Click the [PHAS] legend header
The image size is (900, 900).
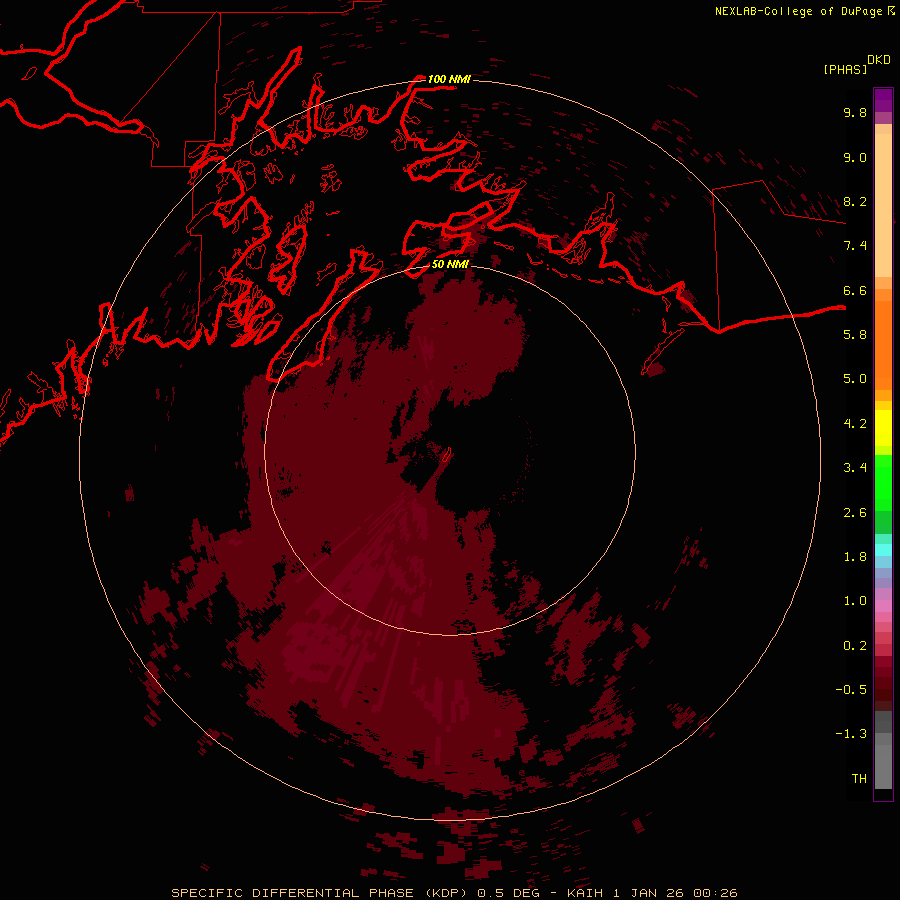845,69
